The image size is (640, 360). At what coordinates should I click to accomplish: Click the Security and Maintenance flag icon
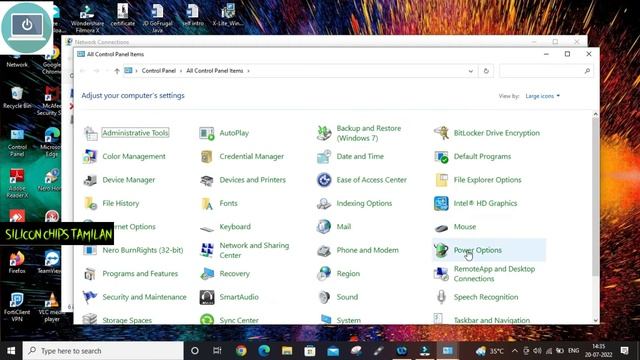(90, 297)
